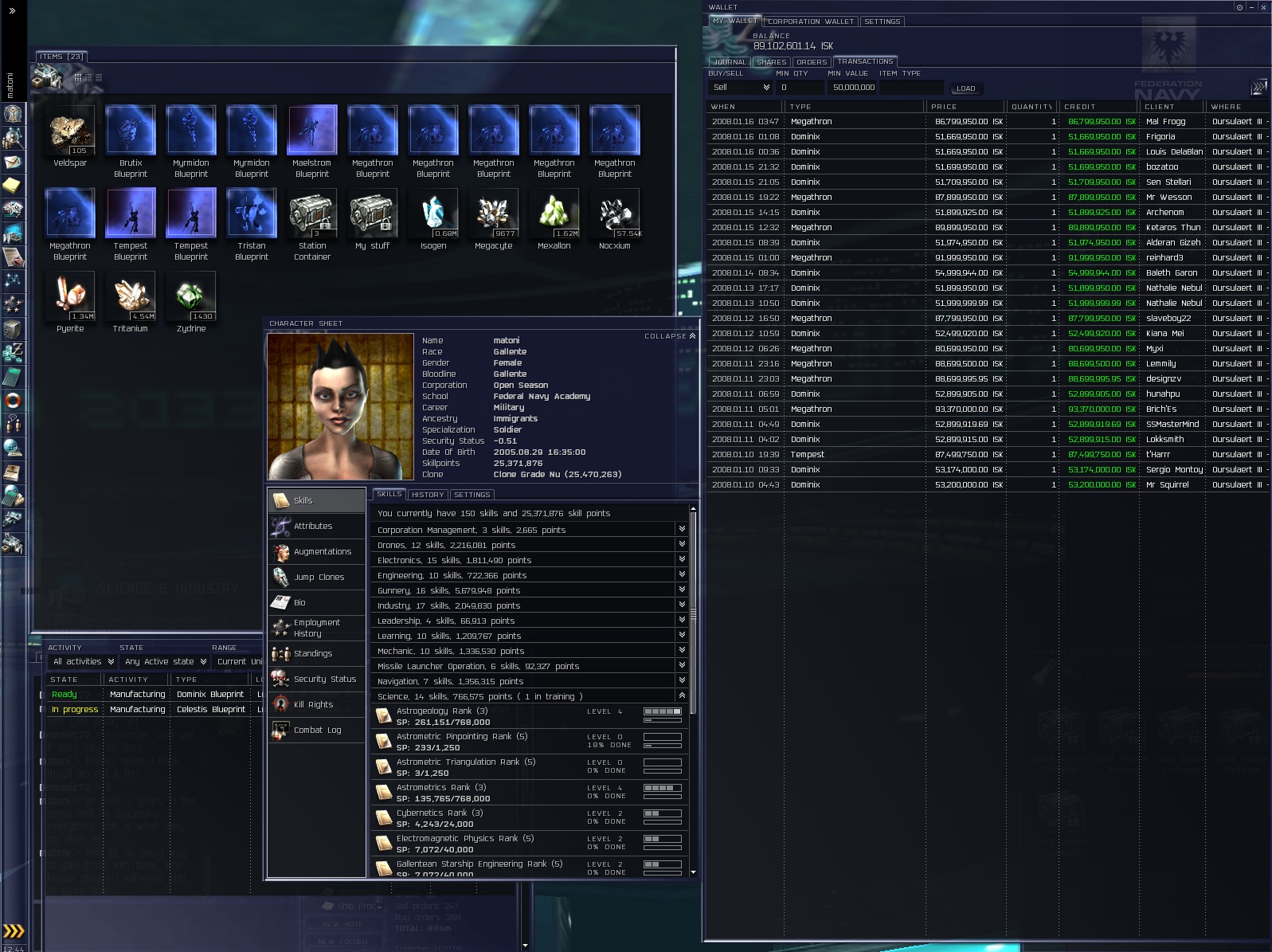Image resolution: width=1272 pixels, height=952 pixels.
Task: Select the Station Container item
Action: [312, 225]
